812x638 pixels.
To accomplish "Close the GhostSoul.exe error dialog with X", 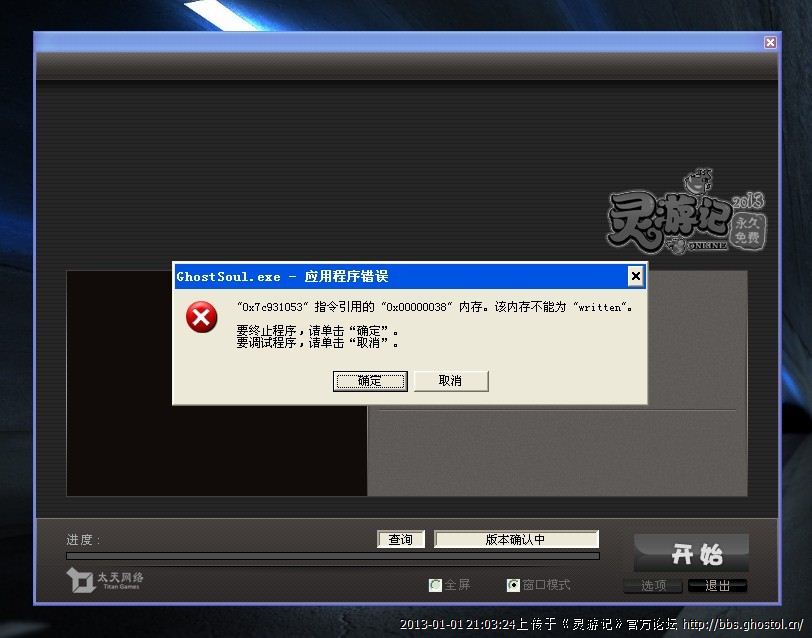I will 635,276.
